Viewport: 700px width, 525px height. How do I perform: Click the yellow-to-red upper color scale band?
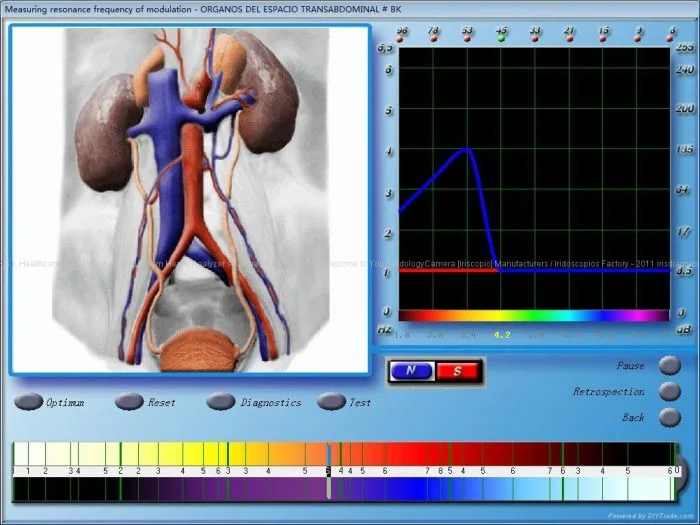click(x=344, y=454)
